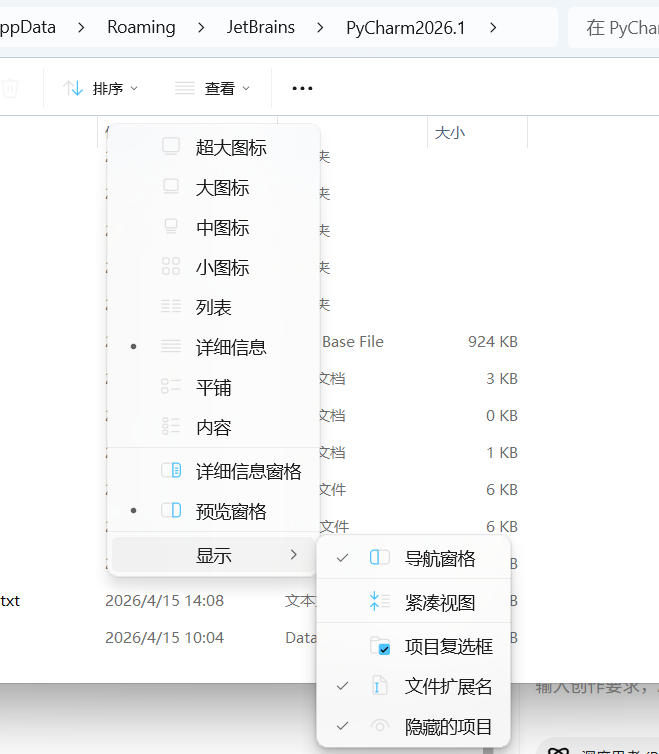Click the 2026/4/15 10:04 date cell
This screenshot has height=754, width=659.
(x=165, y=638)
